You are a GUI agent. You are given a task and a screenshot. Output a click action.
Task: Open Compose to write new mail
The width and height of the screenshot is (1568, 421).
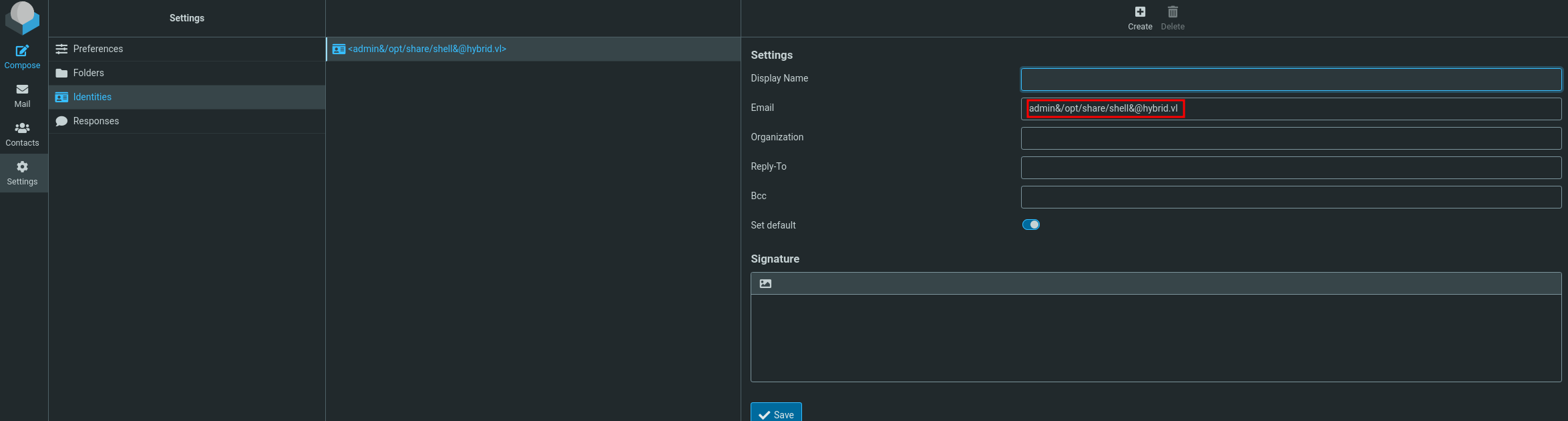(x=22, y=57)
